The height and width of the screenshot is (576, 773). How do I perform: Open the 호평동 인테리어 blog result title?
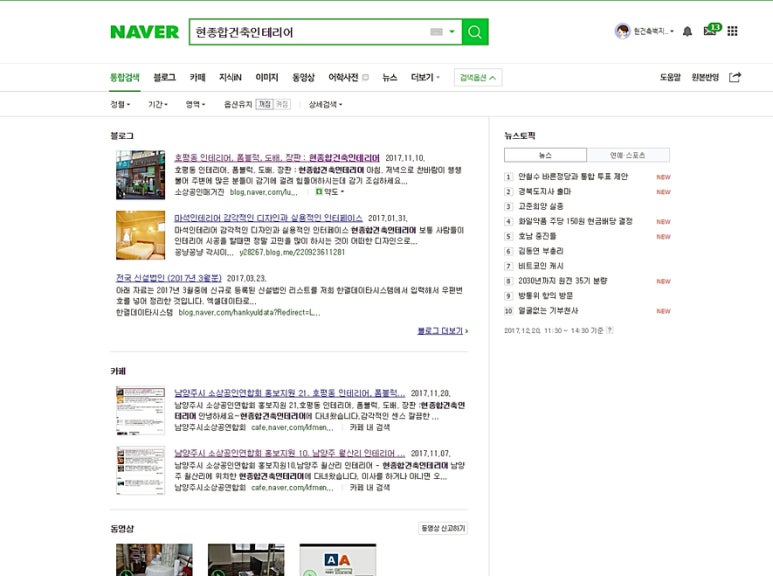277,158
